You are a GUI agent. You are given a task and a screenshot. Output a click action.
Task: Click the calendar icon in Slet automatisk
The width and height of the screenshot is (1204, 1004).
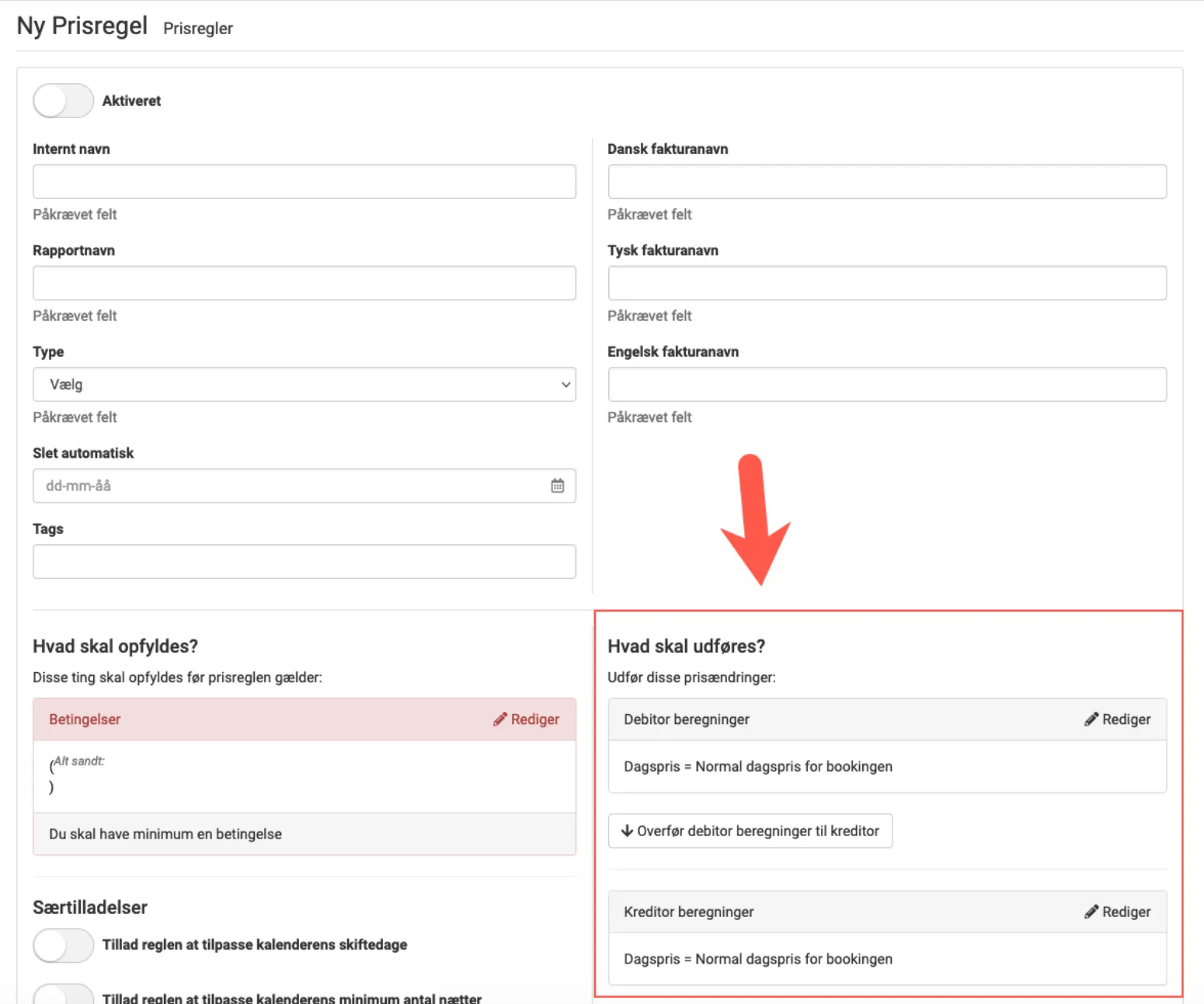[x=557, y=486]
